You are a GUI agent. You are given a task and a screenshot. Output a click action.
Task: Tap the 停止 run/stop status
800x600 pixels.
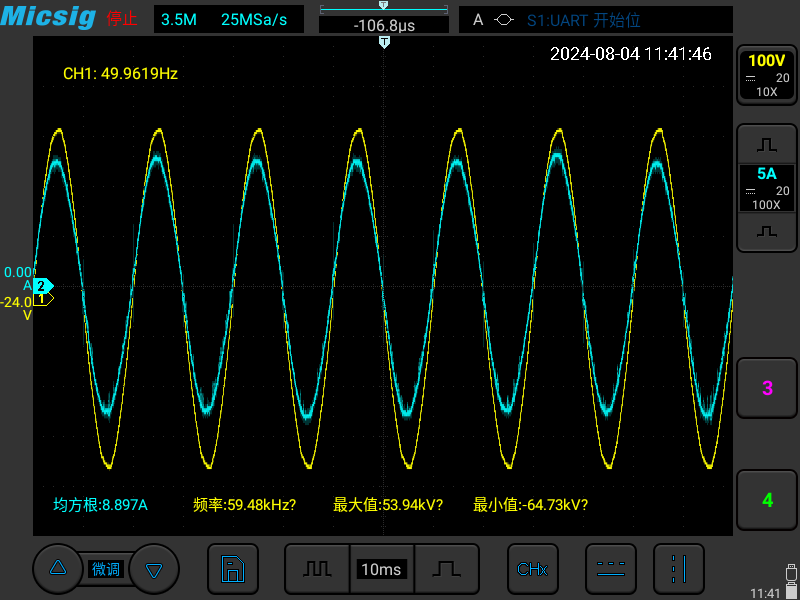[x=122, y=19]
